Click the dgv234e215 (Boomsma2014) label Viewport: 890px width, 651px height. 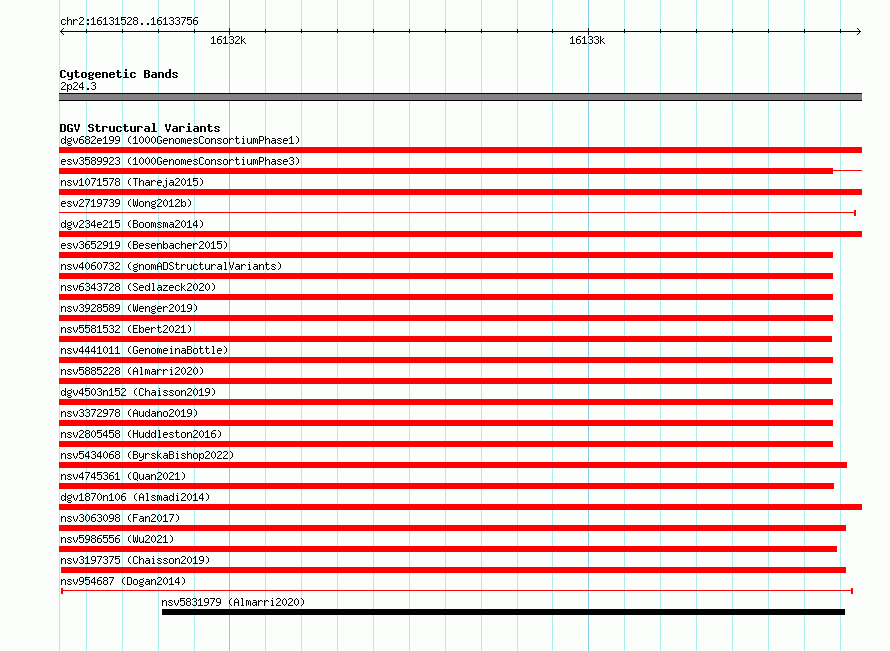tap(132, 224)
